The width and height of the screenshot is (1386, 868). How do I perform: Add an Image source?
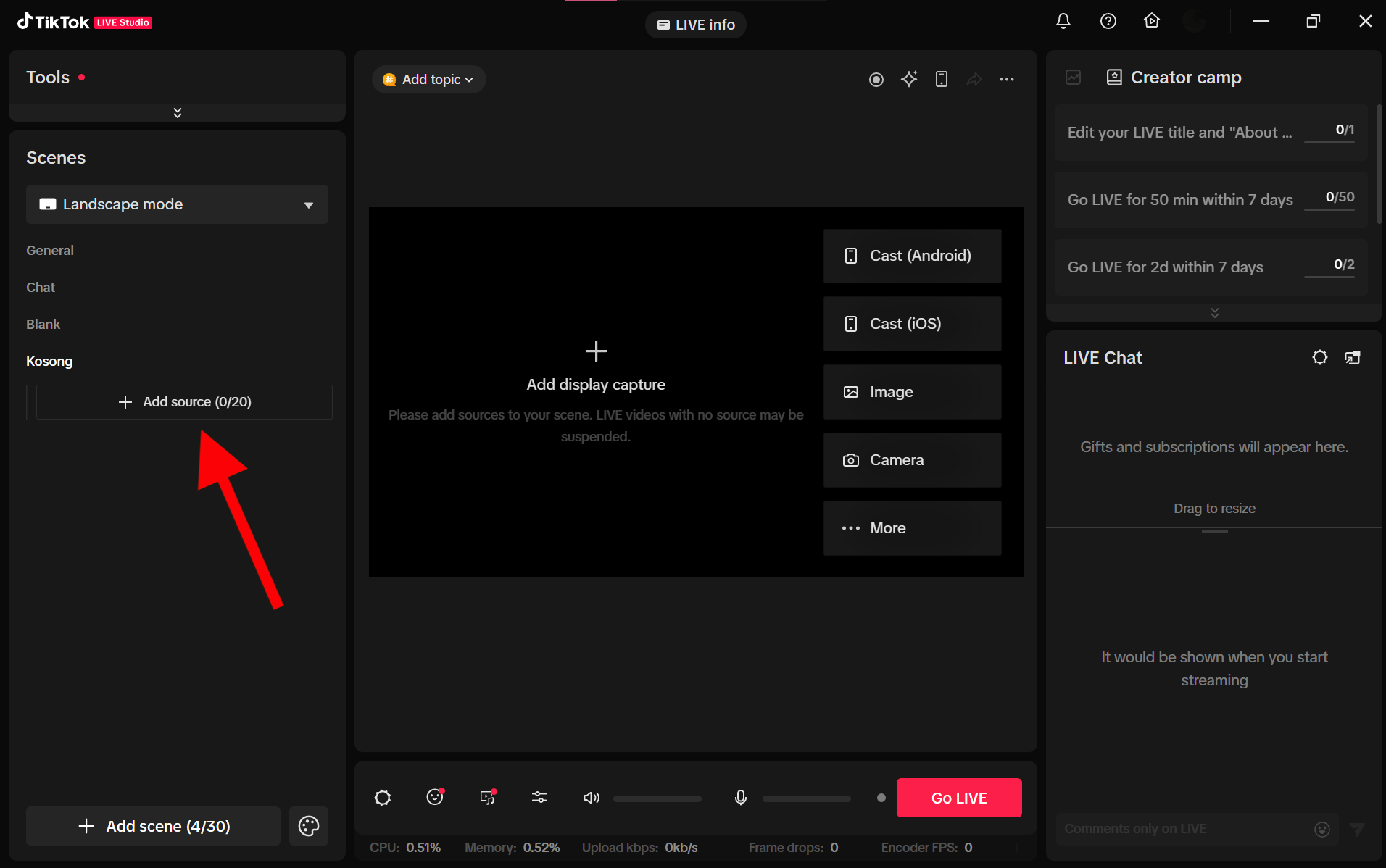[912, 392]
